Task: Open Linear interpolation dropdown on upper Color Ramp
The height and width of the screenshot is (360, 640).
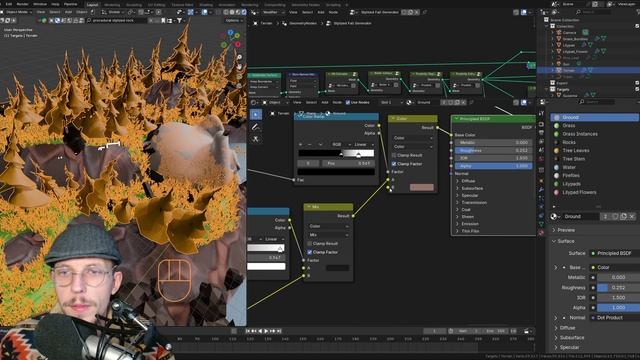Action: pos(363,144)
